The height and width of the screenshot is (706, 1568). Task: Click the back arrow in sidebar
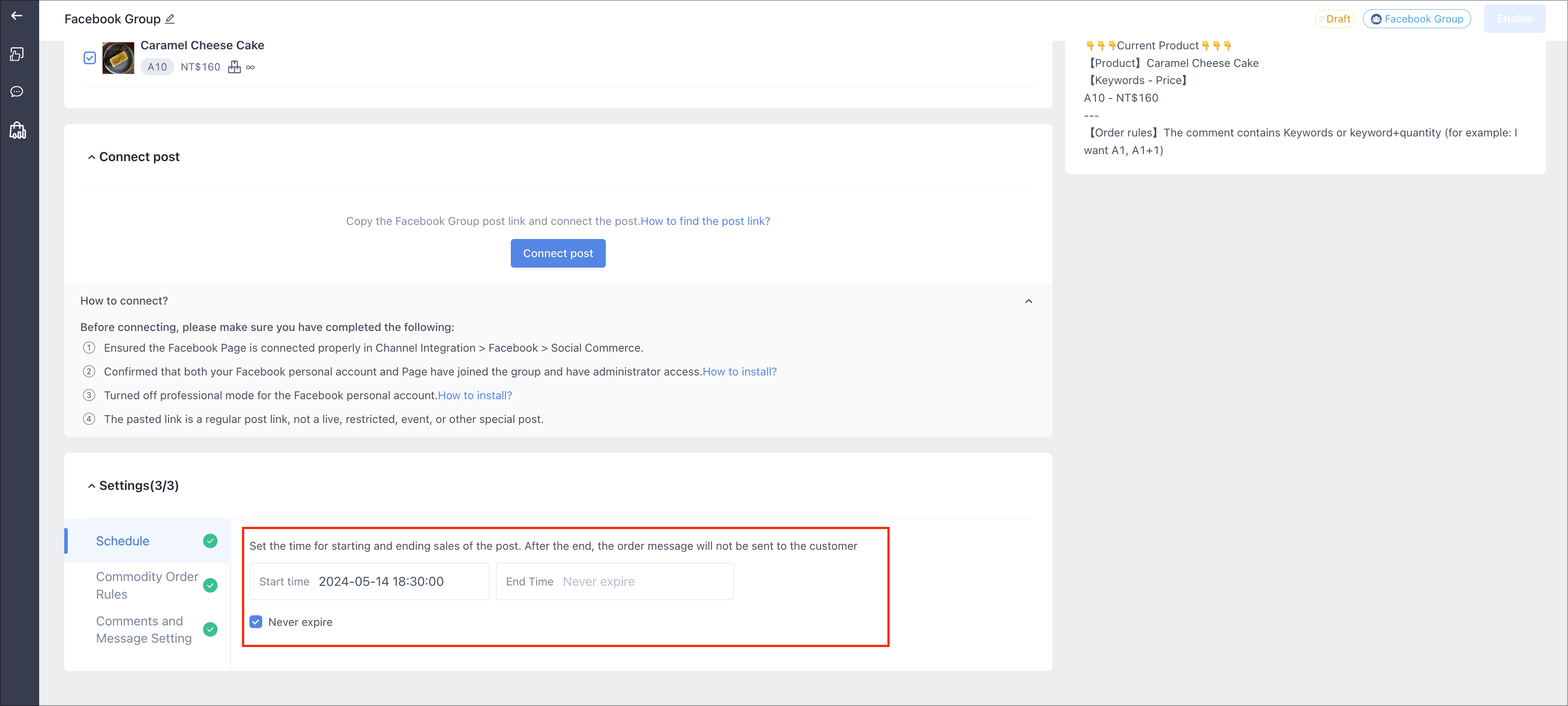(x=17, y=16)
